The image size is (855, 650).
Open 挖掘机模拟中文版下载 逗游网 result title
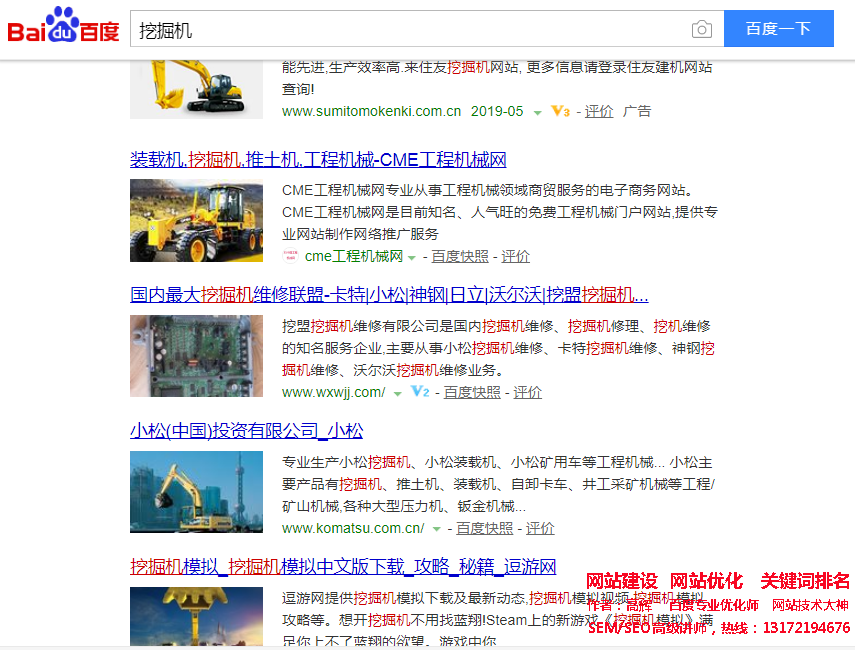[x=343, y=567]
